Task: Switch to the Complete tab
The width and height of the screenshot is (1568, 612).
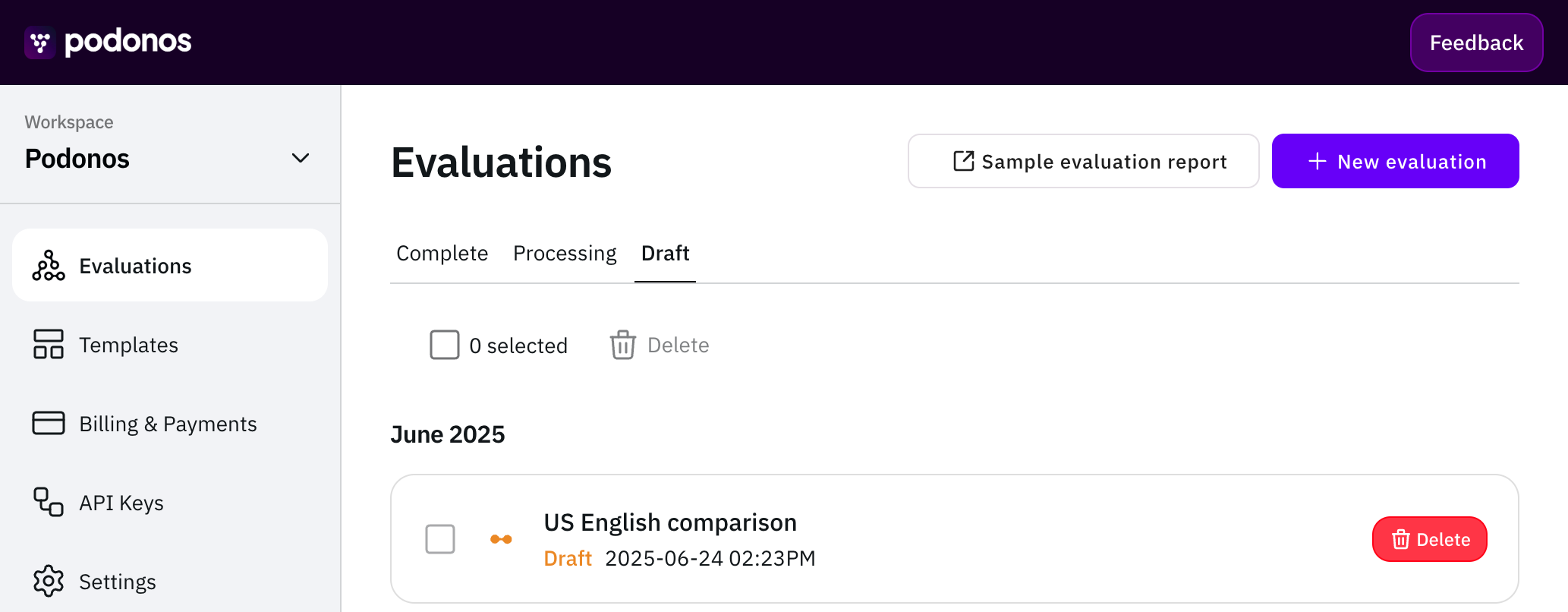Action: [x=442, y=253]
